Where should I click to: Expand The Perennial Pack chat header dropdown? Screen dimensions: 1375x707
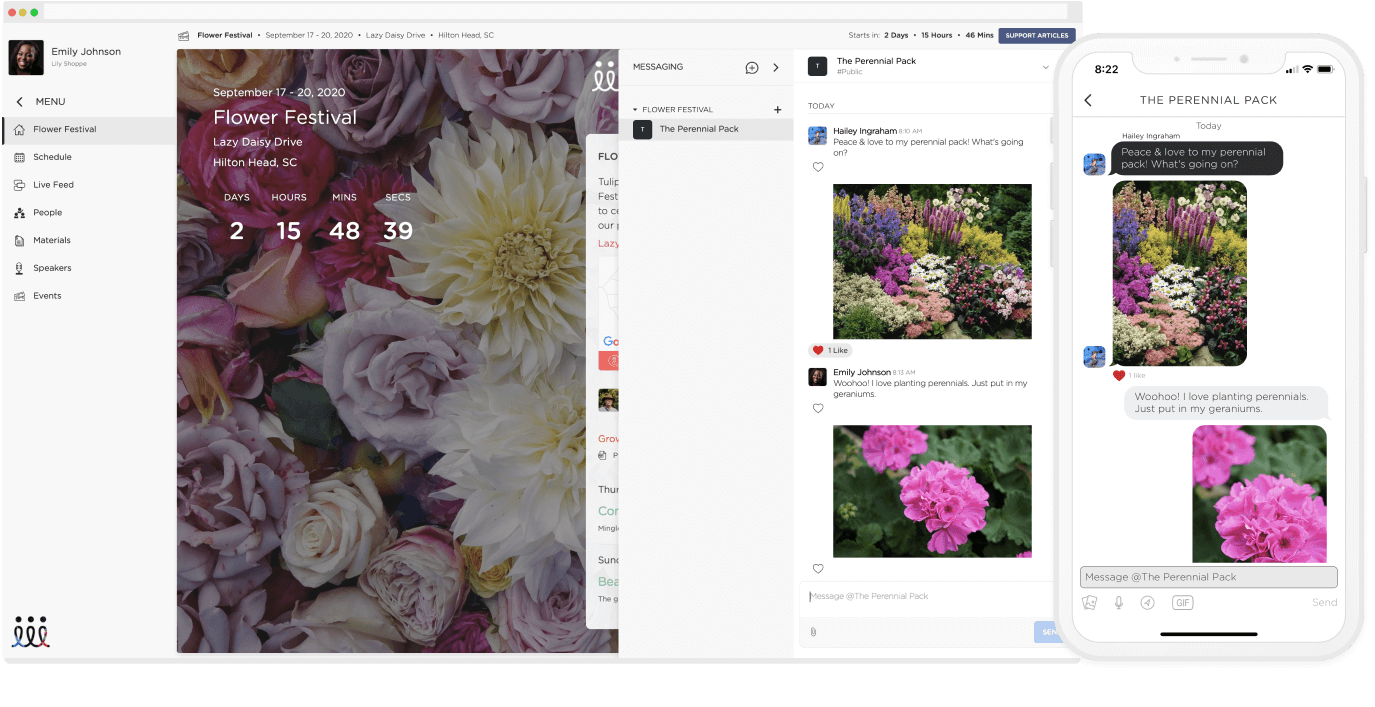[1046, 67]
